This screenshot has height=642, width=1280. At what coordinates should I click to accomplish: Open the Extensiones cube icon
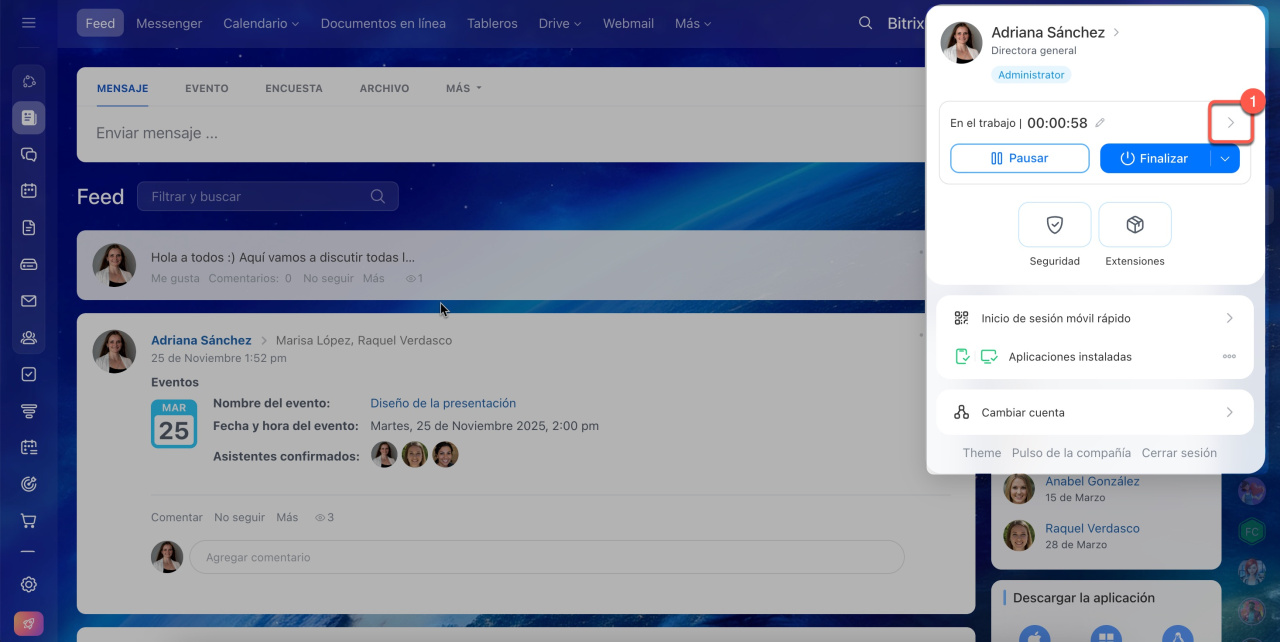[x=1134, y=225]
